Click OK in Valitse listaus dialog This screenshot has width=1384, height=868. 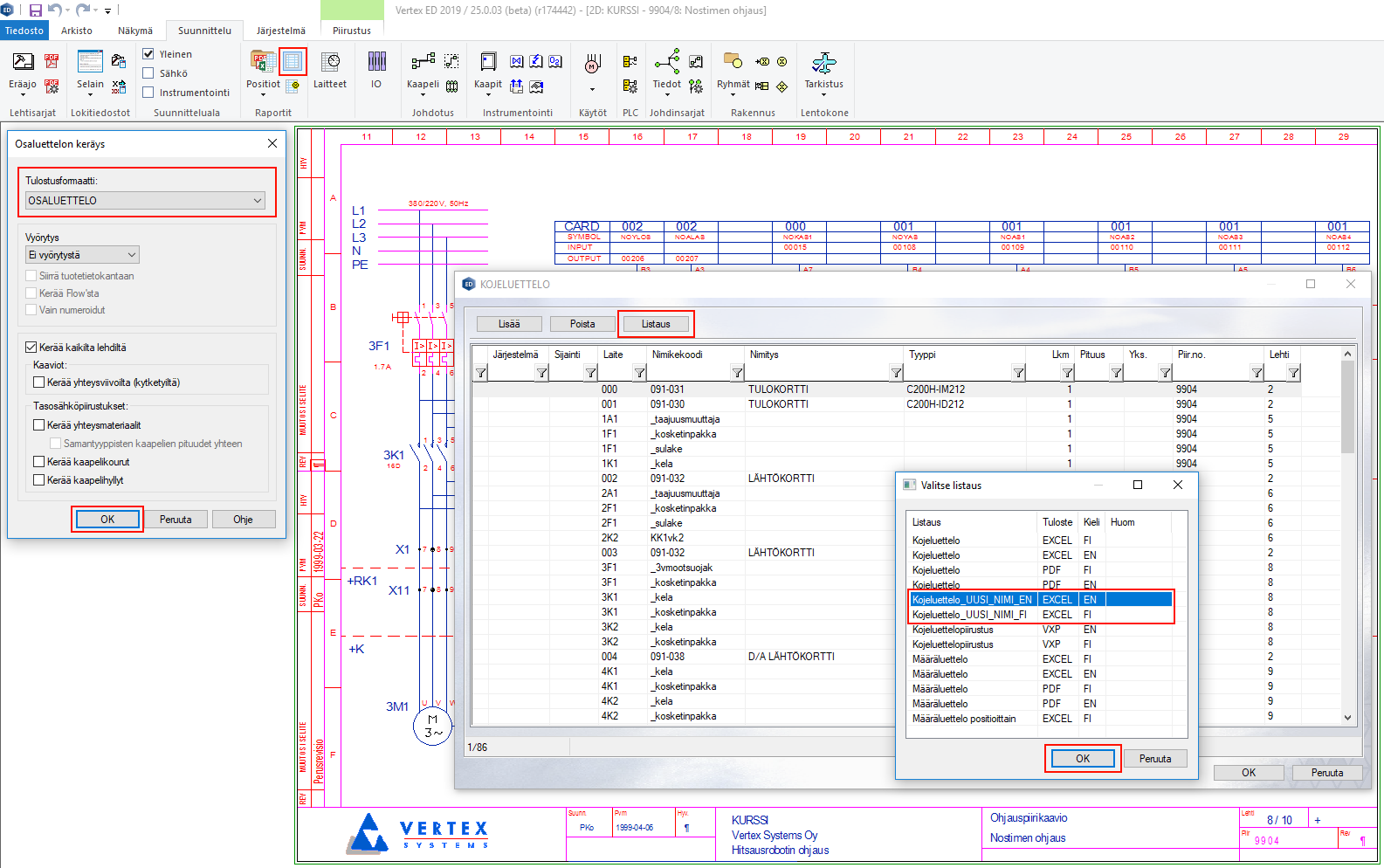coord(1082,758)
